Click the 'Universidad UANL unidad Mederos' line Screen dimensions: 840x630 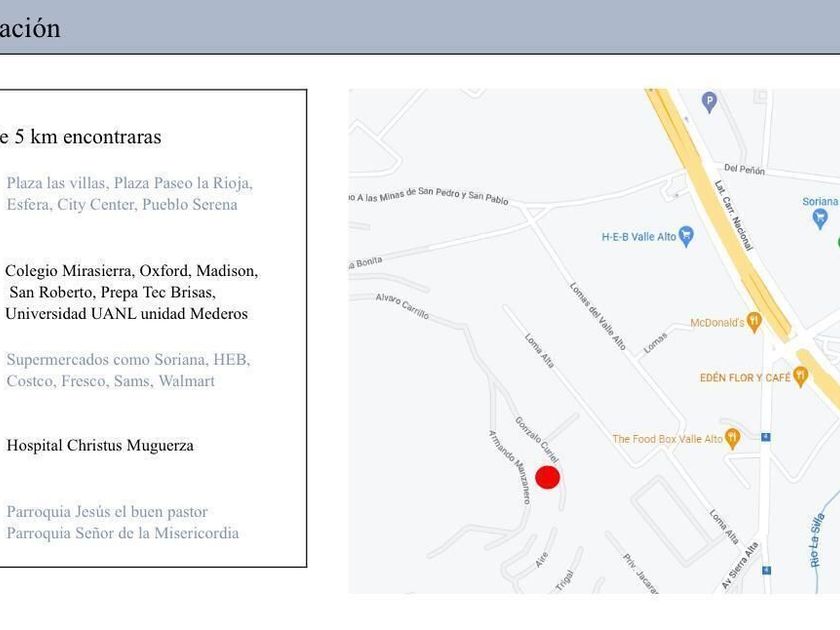coord(126,313)
